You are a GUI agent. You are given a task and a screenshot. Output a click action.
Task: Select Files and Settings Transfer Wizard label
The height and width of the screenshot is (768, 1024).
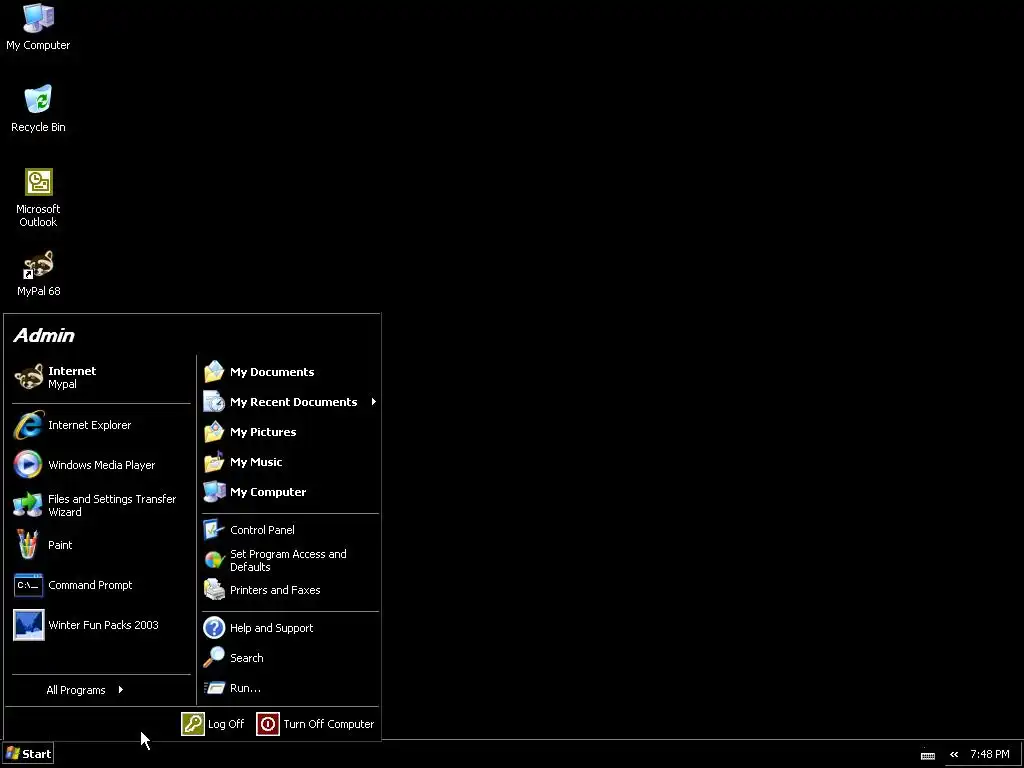click(x=112, y=505)
